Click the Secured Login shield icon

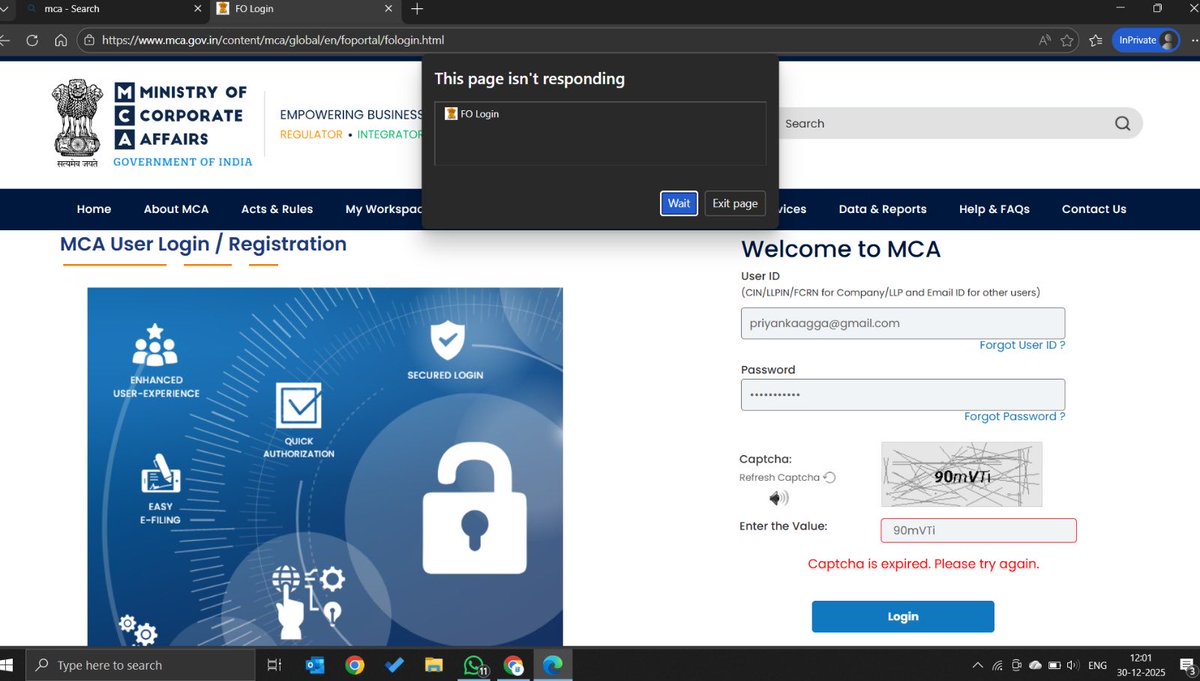tap(446, 342)
